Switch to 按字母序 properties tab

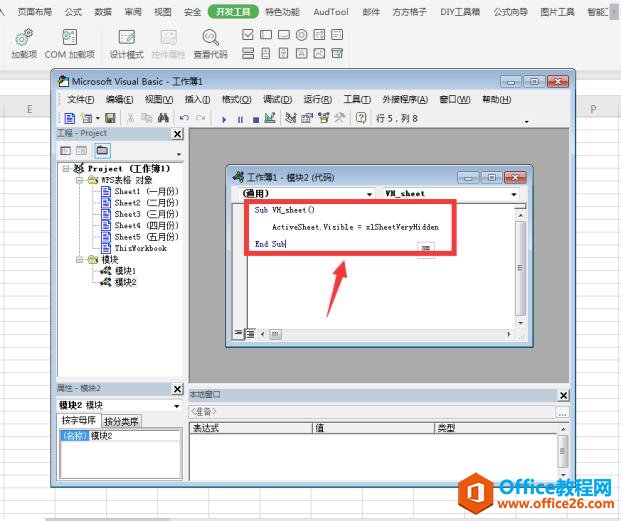[x=78, y=420]
